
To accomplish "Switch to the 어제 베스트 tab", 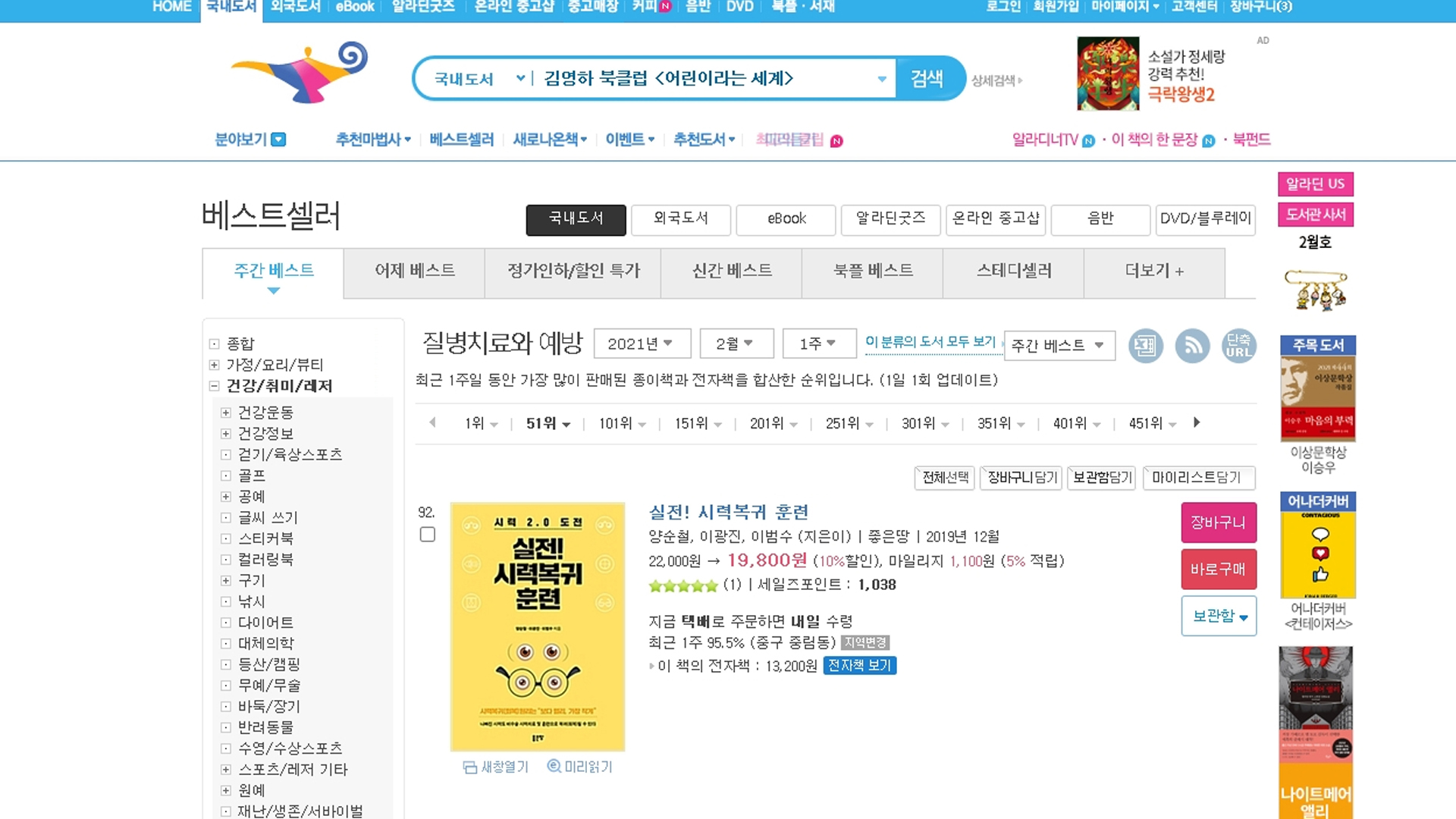I will click(414, 271).
